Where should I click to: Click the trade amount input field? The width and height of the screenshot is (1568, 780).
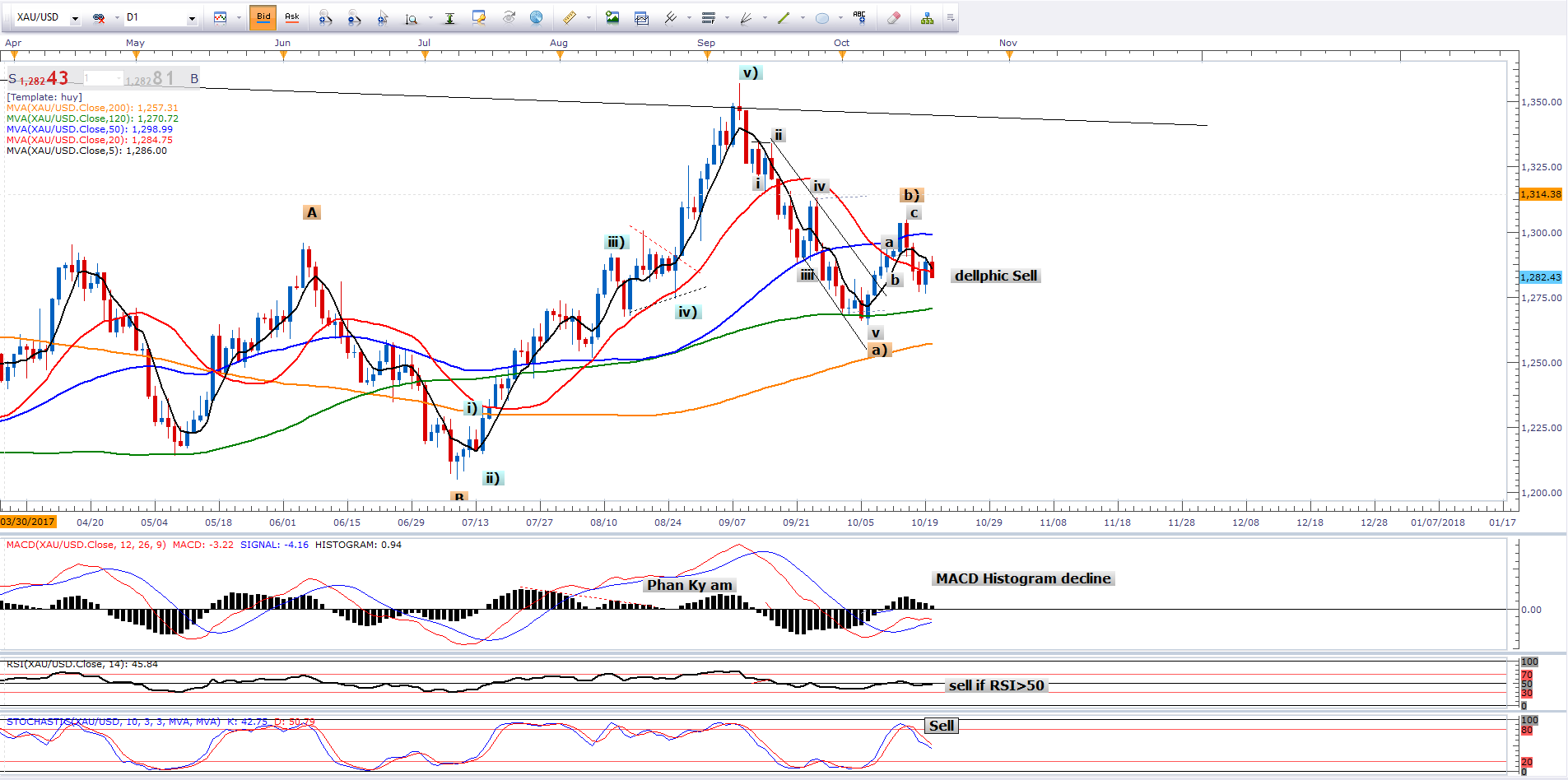pos(102,79)
